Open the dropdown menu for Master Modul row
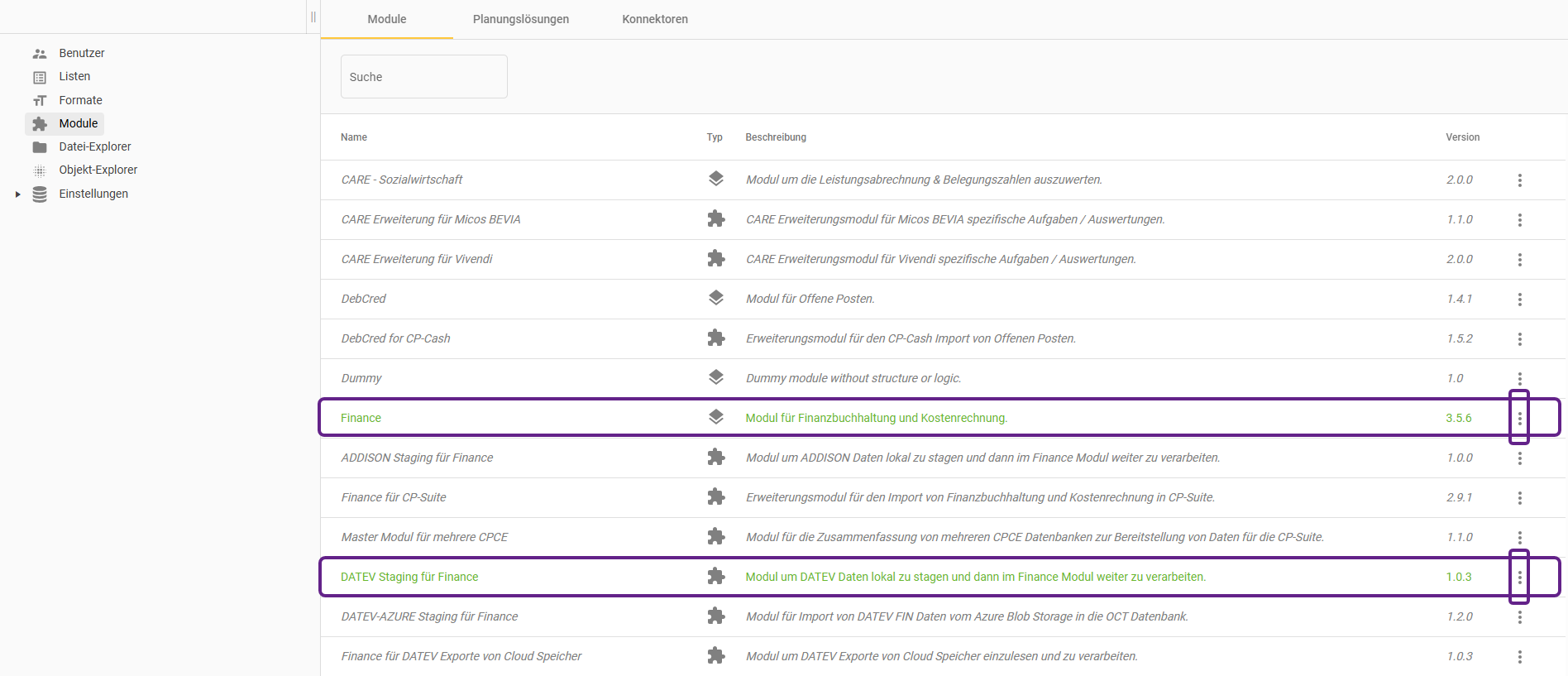This screenshot has height=676, width=1568. pyautogui.click(x=1519, y=537)
